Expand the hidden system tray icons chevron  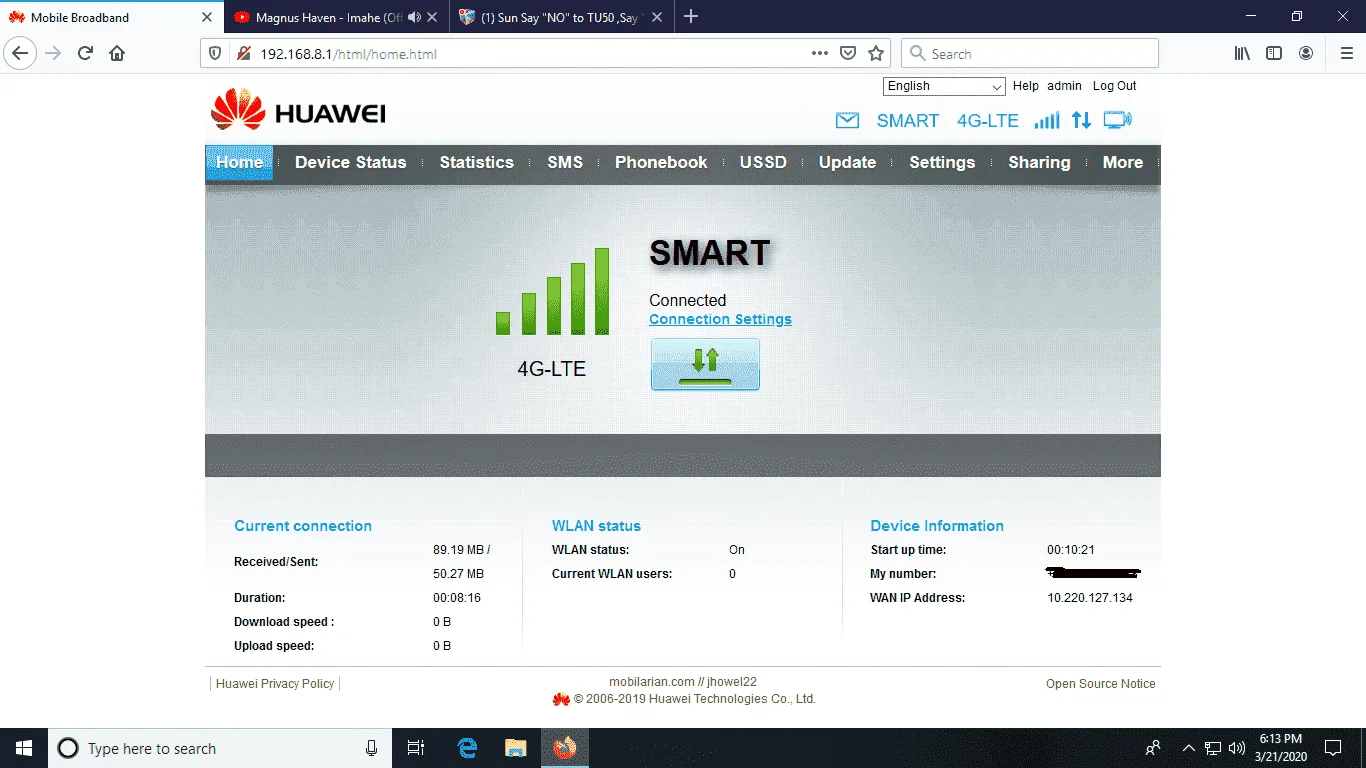click(x=1189, y=748)
